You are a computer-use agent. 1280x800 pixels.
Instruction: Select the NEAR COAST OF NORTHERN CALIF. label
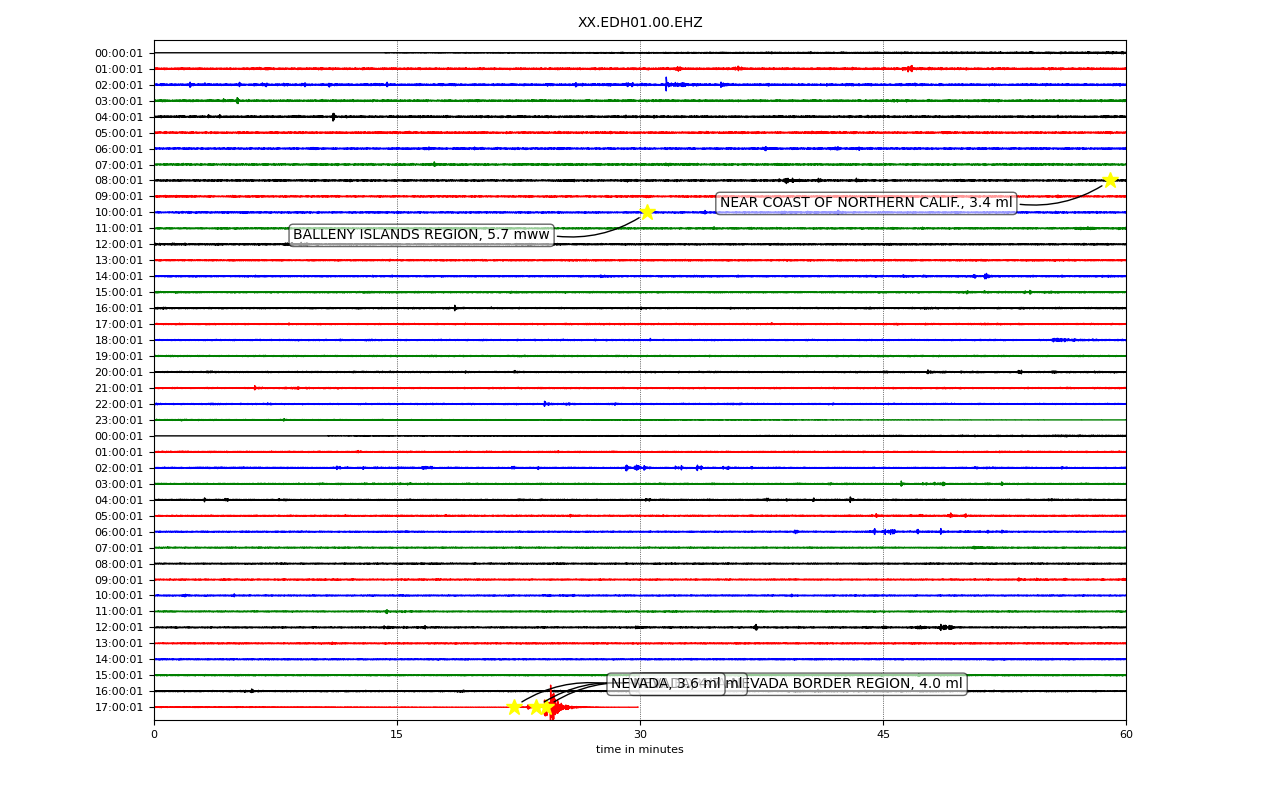pos(866,203)
